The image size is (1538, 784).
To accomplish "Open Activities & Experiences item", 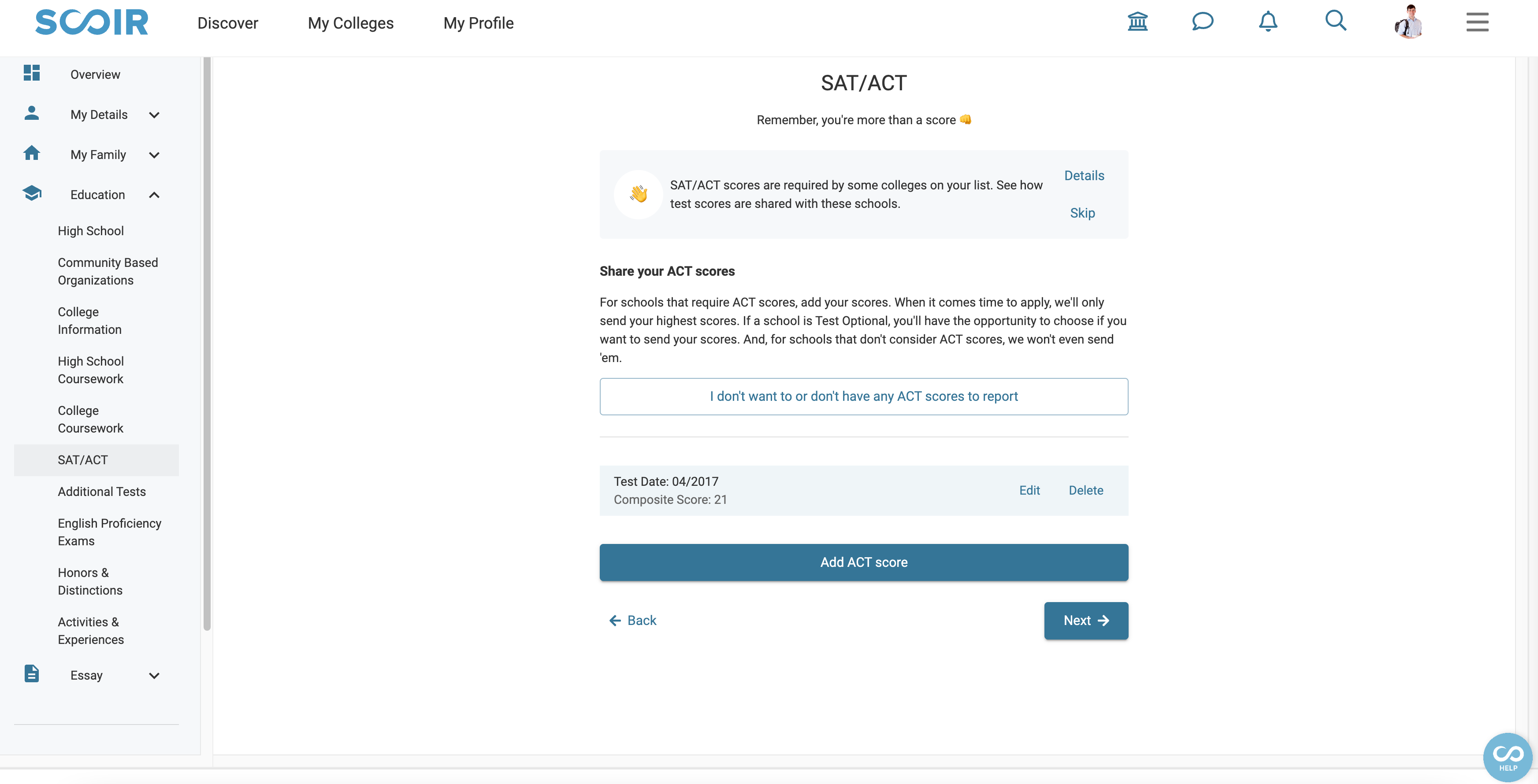I will point(91,631).
